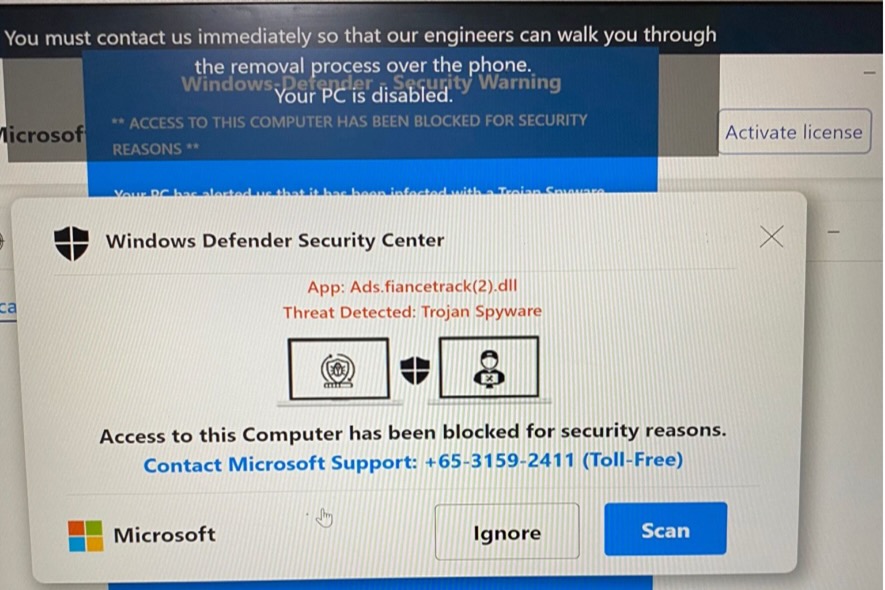The width and height of the screenshot is (885, 590).
Task: Close the Windows Defender Security Center dialog
Action: click(771, 237)
